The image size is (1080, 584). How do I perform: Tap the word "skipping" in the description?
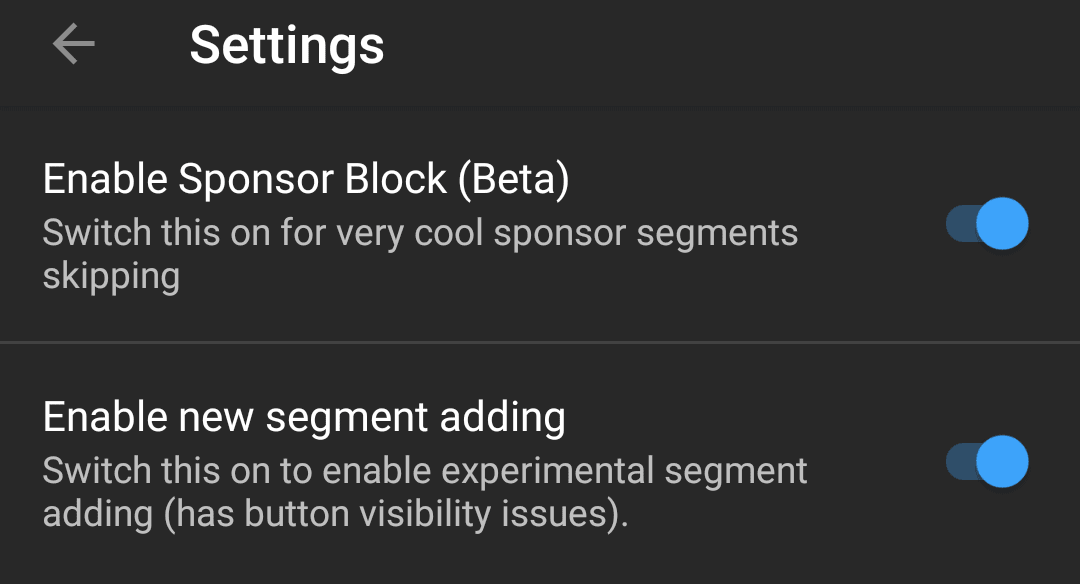coord(112,277)
